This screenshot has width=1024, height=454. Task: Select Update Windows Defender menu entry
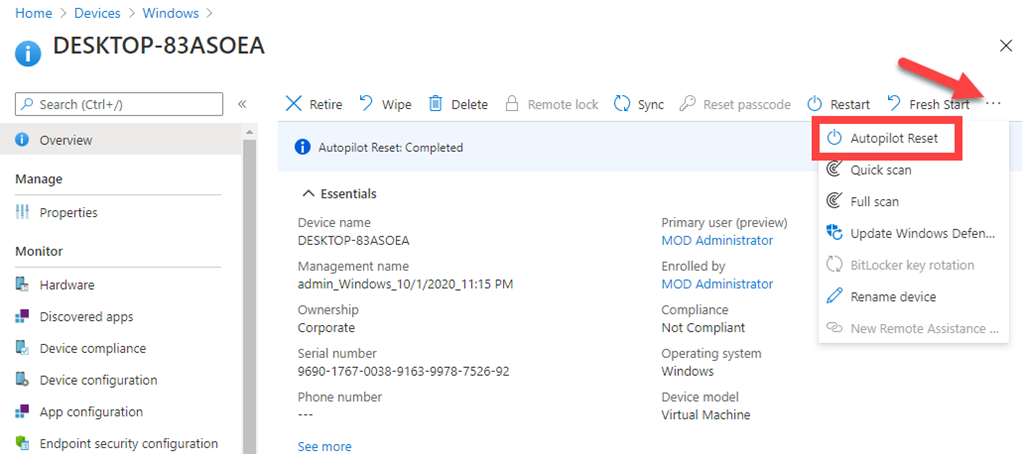[922, 233]
